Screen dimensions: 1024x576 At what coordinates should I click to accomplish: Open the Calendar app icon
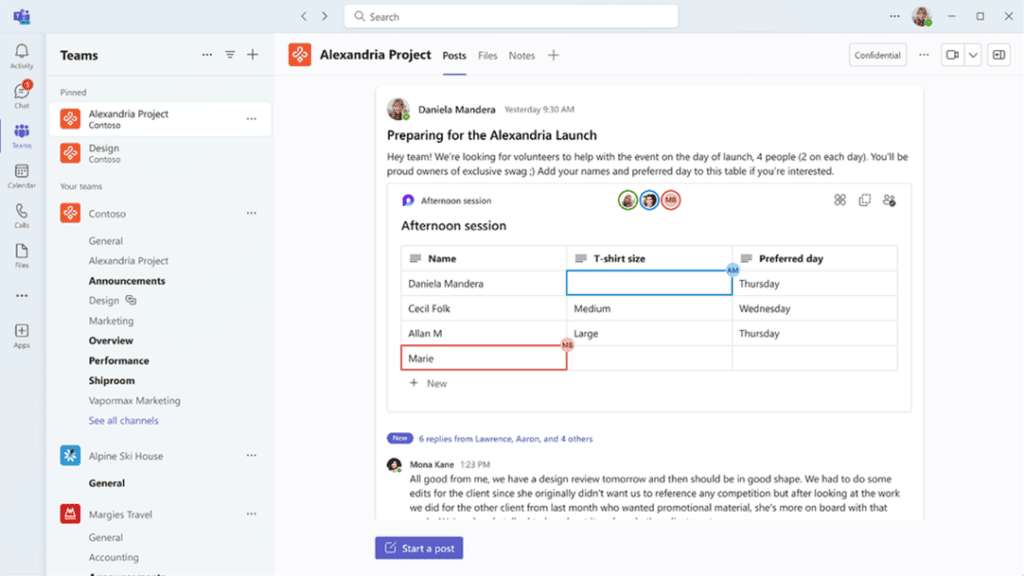click(x=22, y=176)
